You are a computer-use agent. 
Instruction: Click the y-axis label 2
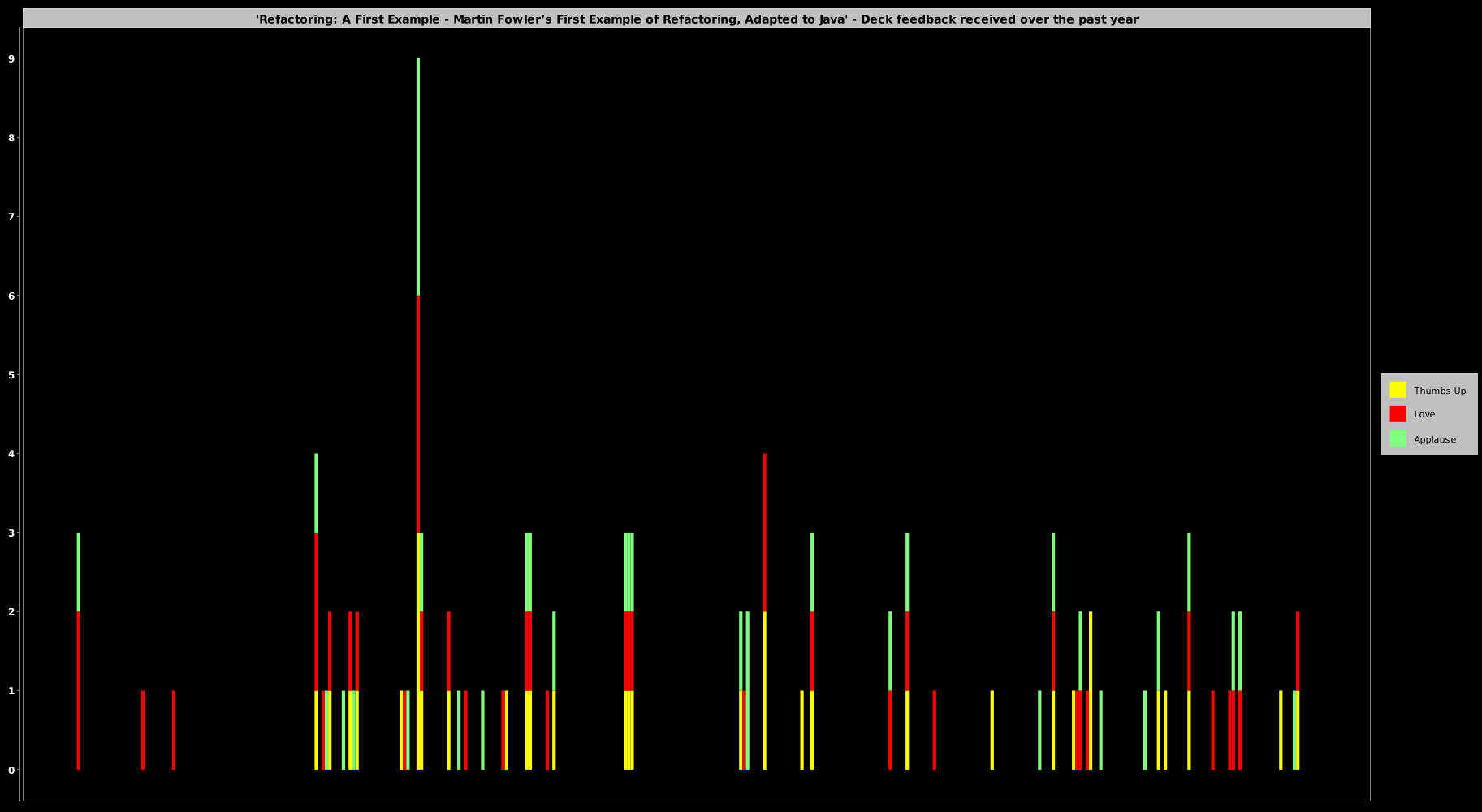(11, 611)
